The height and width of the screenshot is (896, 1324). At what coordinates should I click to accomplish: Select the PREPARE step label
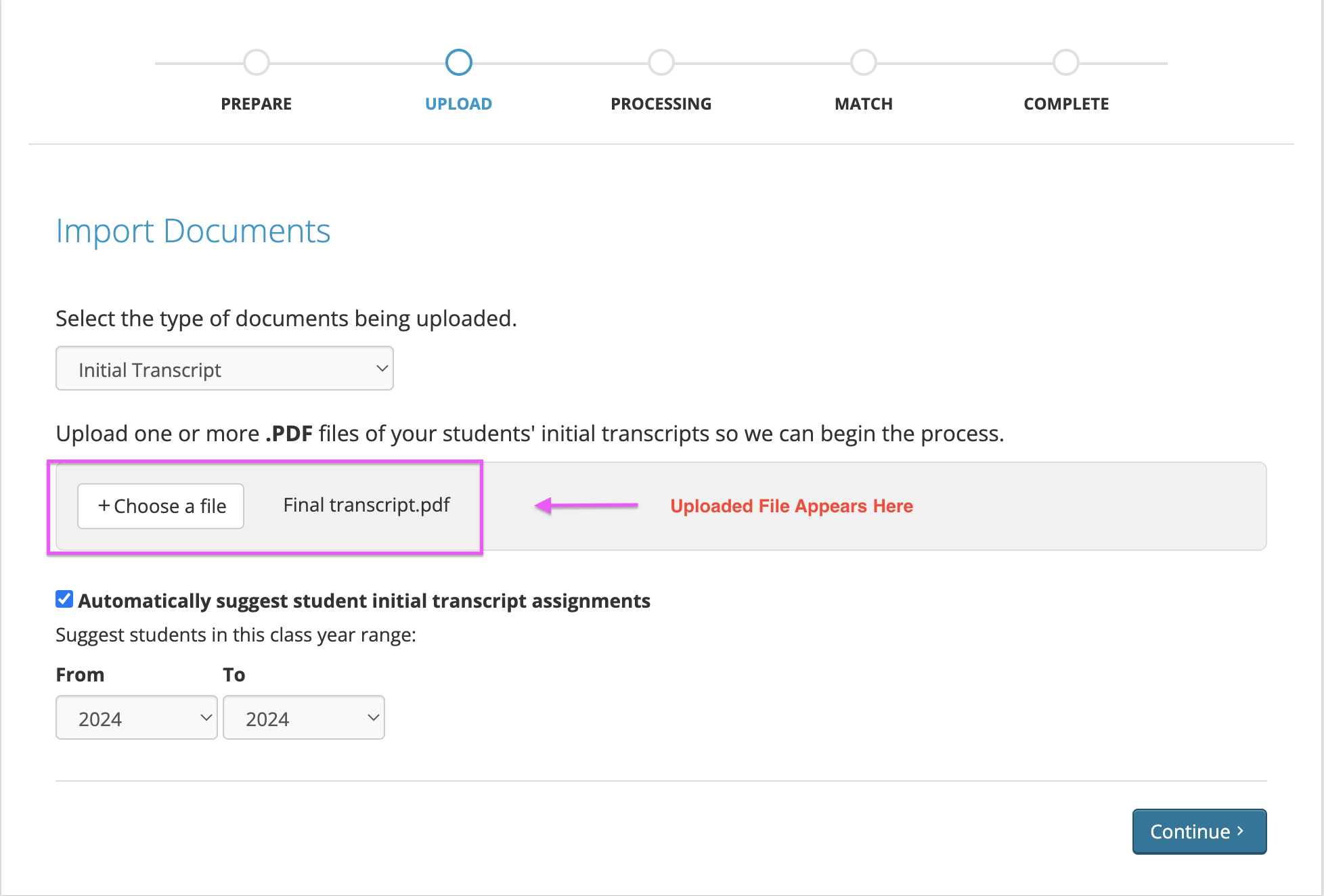click(257, 104)
